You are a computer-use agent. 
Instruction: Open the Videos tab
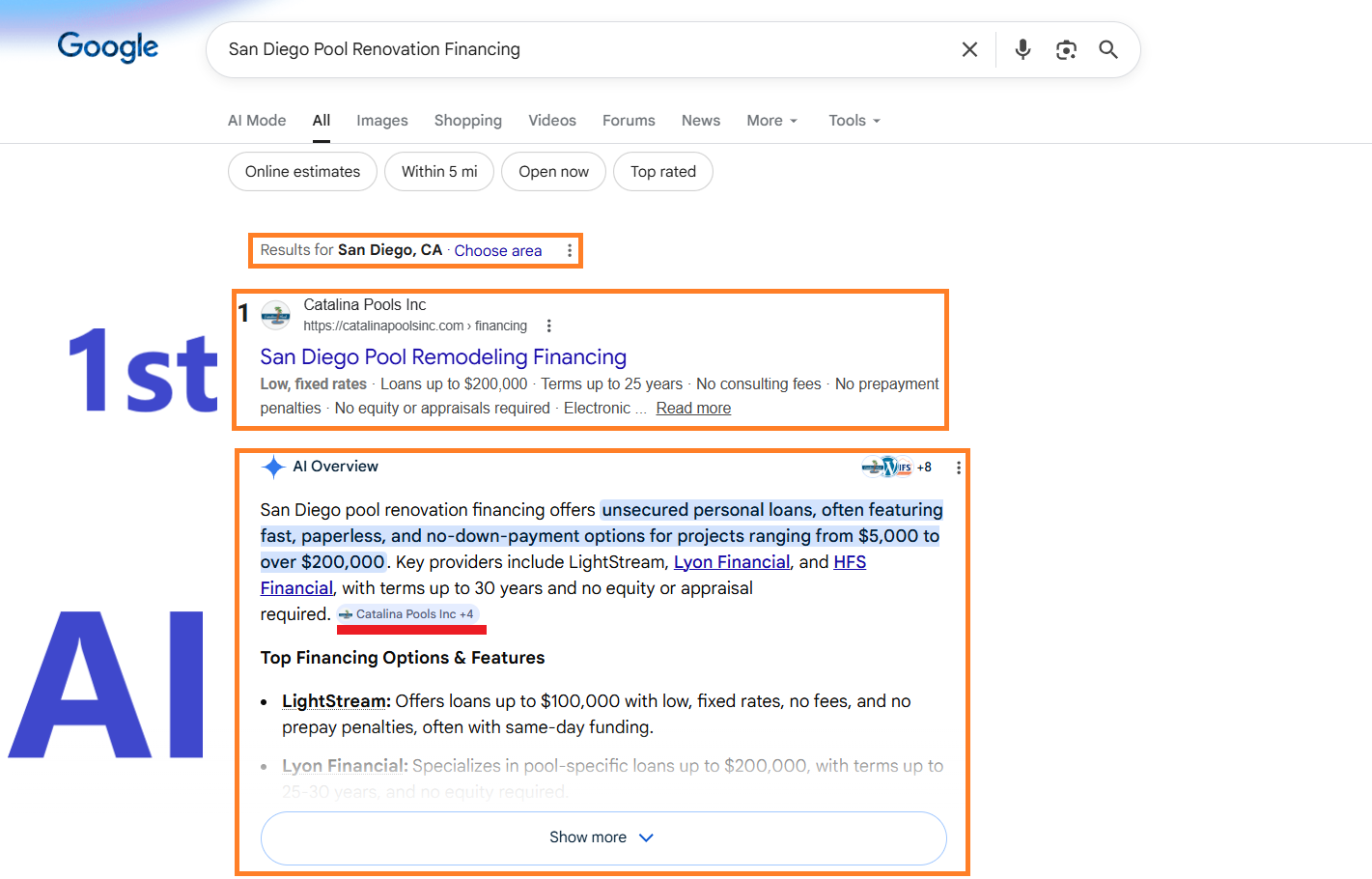click(x=552, y=121)
